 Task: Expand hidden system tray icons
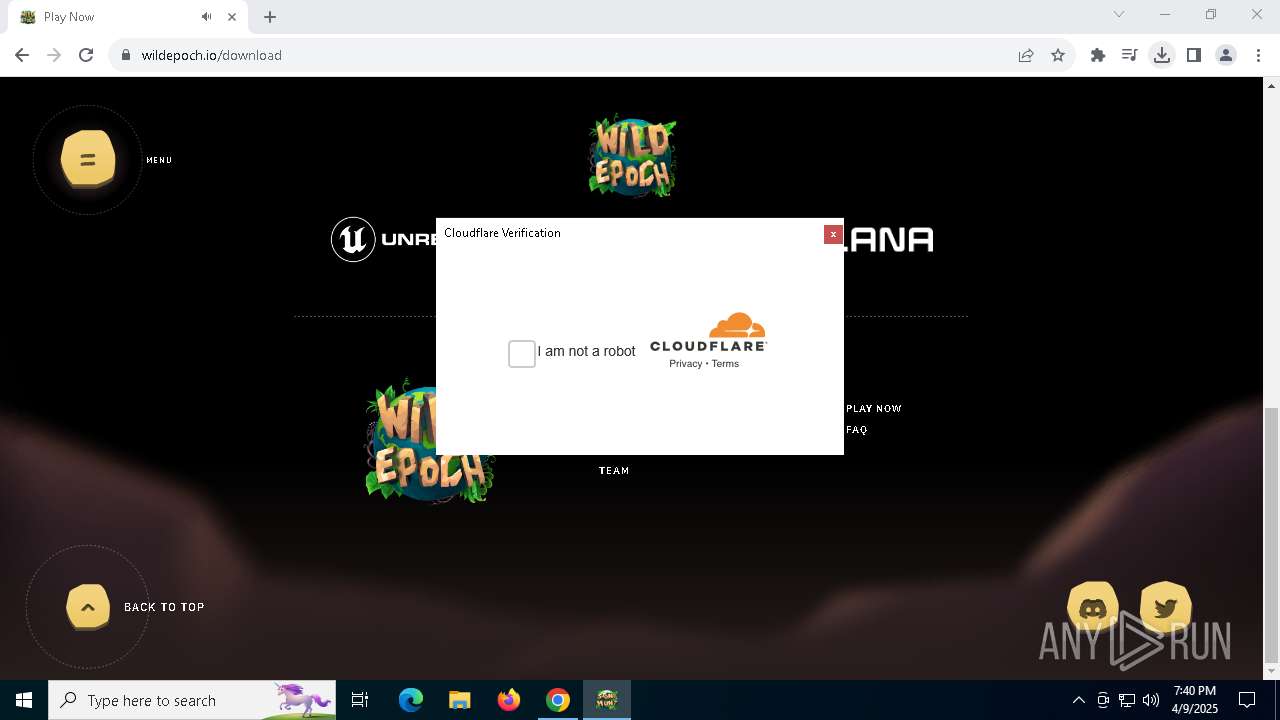coord(1078,700)
